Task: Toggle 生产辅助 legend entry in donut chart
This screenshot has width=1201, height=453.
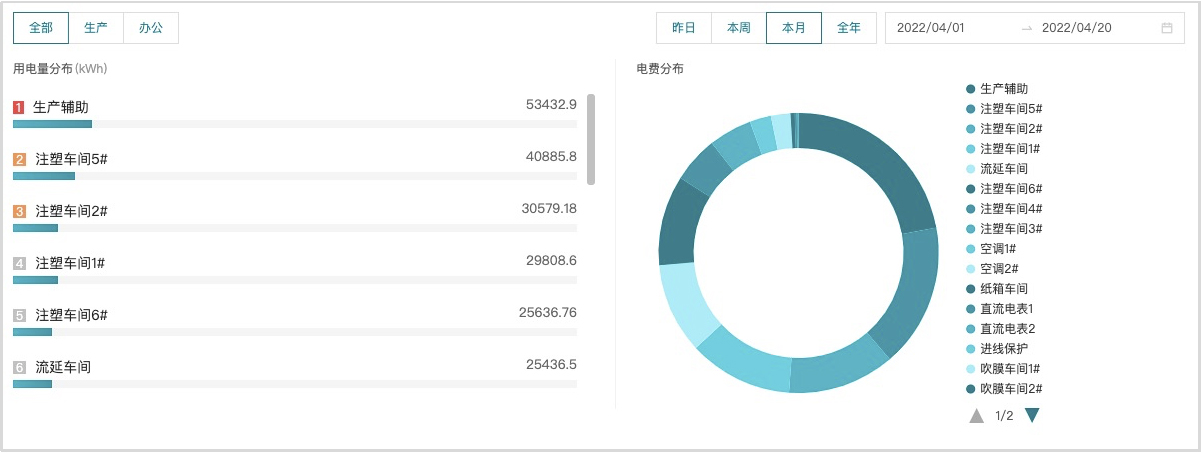Action: 1003,89
